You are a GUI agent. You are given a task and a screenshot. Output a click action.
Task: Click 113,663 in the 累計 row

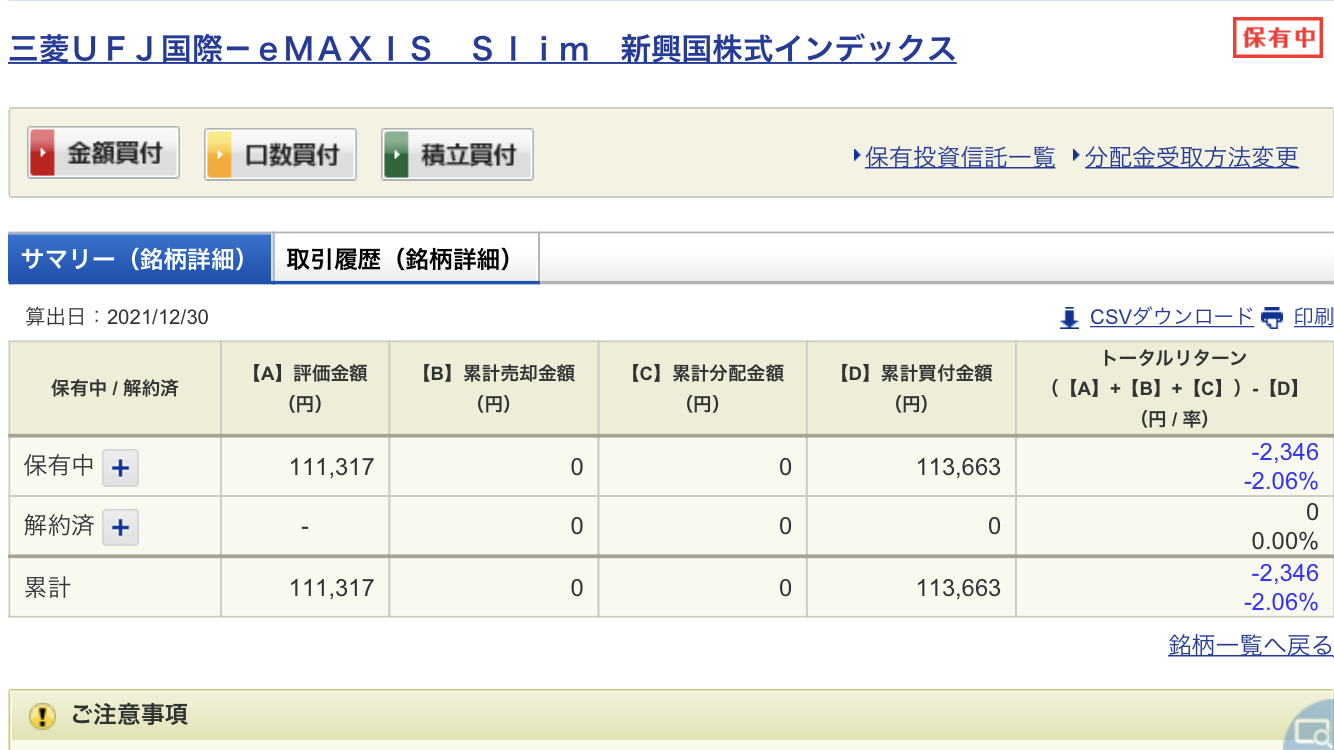(x=958, y=588)
